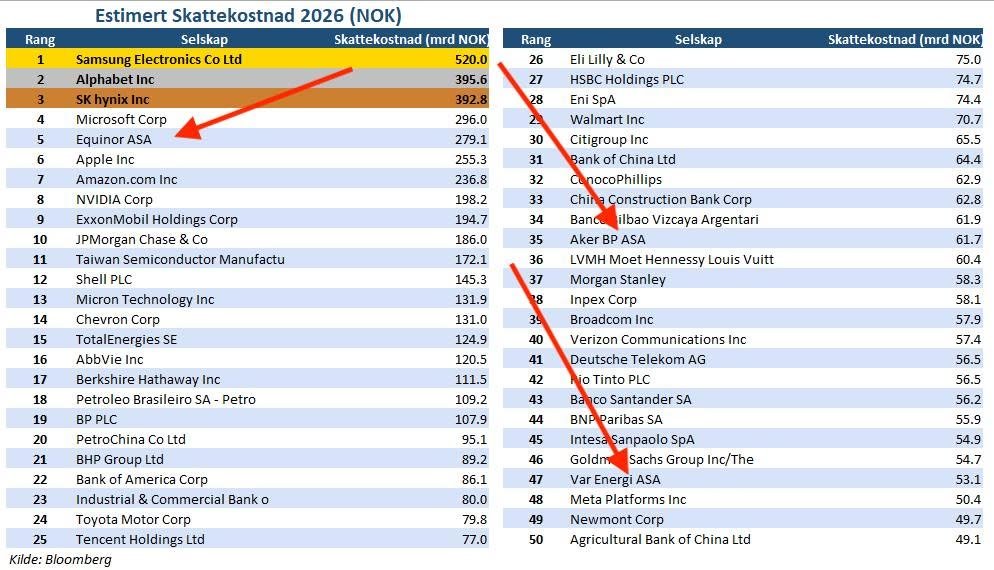Click 'LVMH Moet Hennessy Louis Vuitt' cell

[671, 259]
